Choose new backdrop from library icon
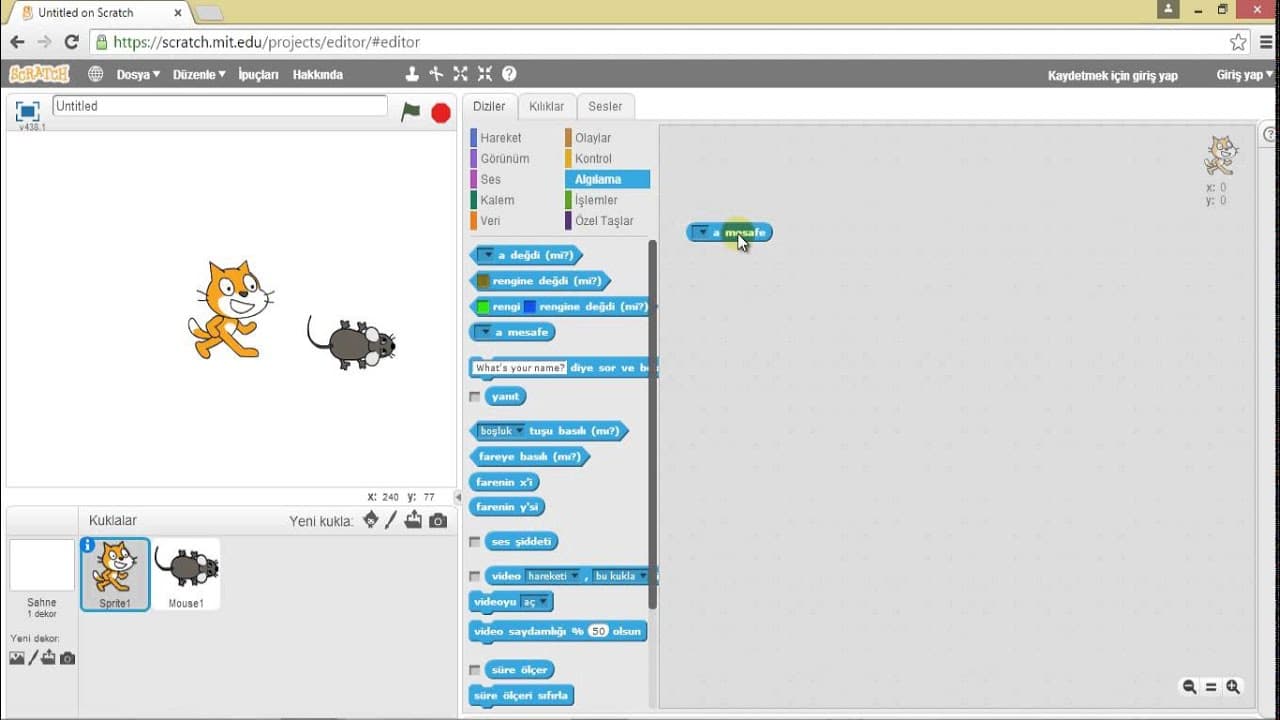Image resolution: width=1280 pixels, height=720 pixels. pyautogui.click(x=17, y=658)
